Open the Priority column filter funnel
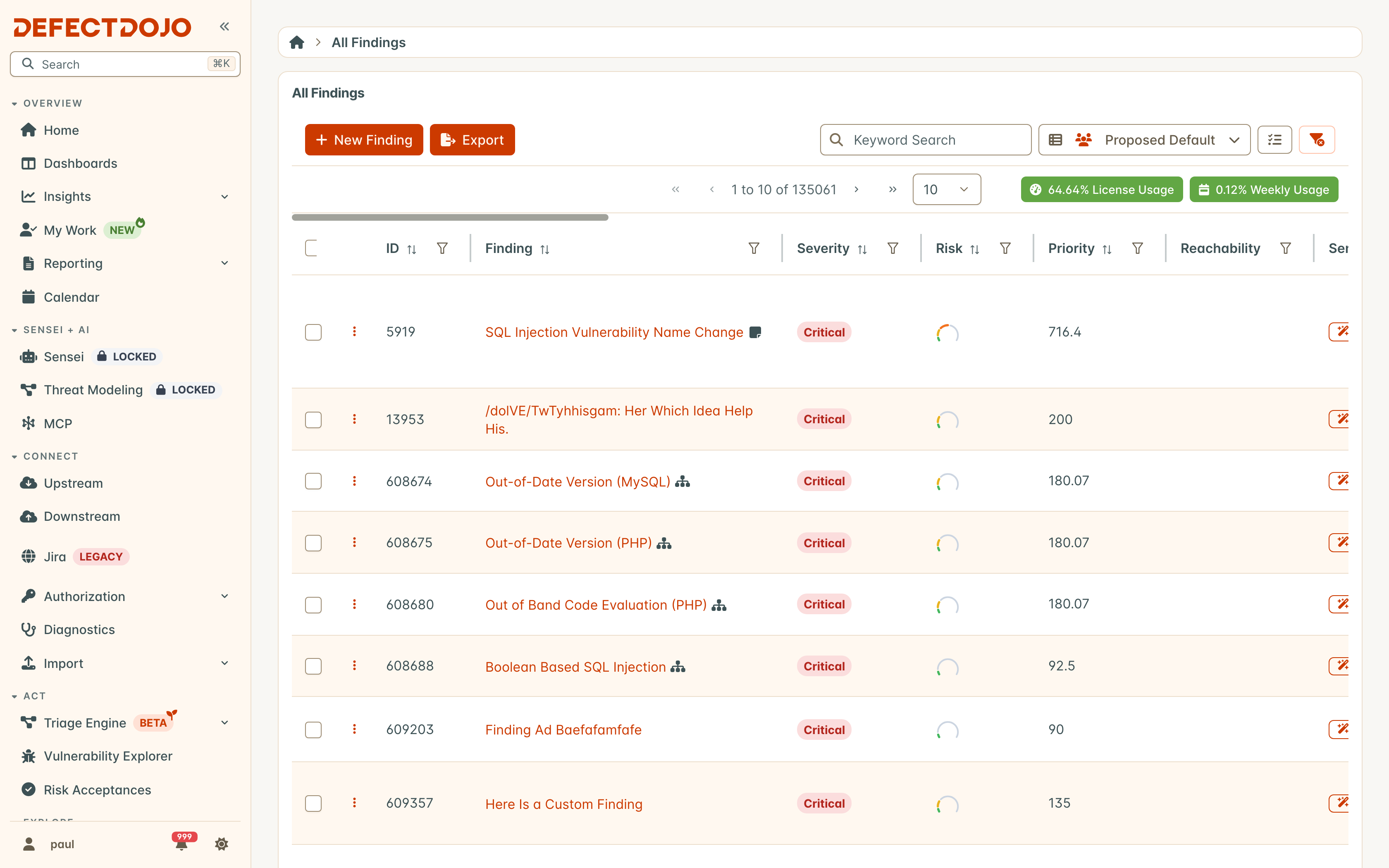This screenshot has width=1389, height=868. [x=1137, y=248]
